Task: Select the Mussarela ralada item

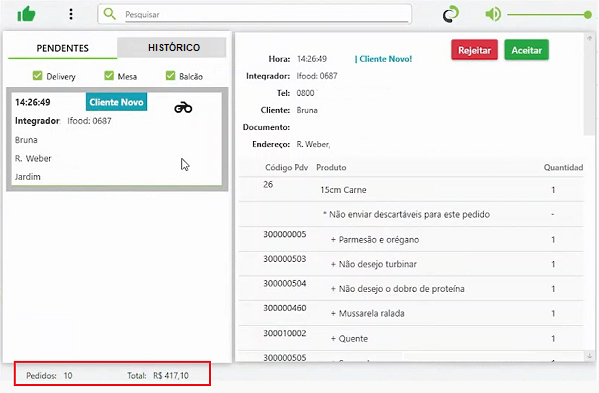Action: coord(411,313)
